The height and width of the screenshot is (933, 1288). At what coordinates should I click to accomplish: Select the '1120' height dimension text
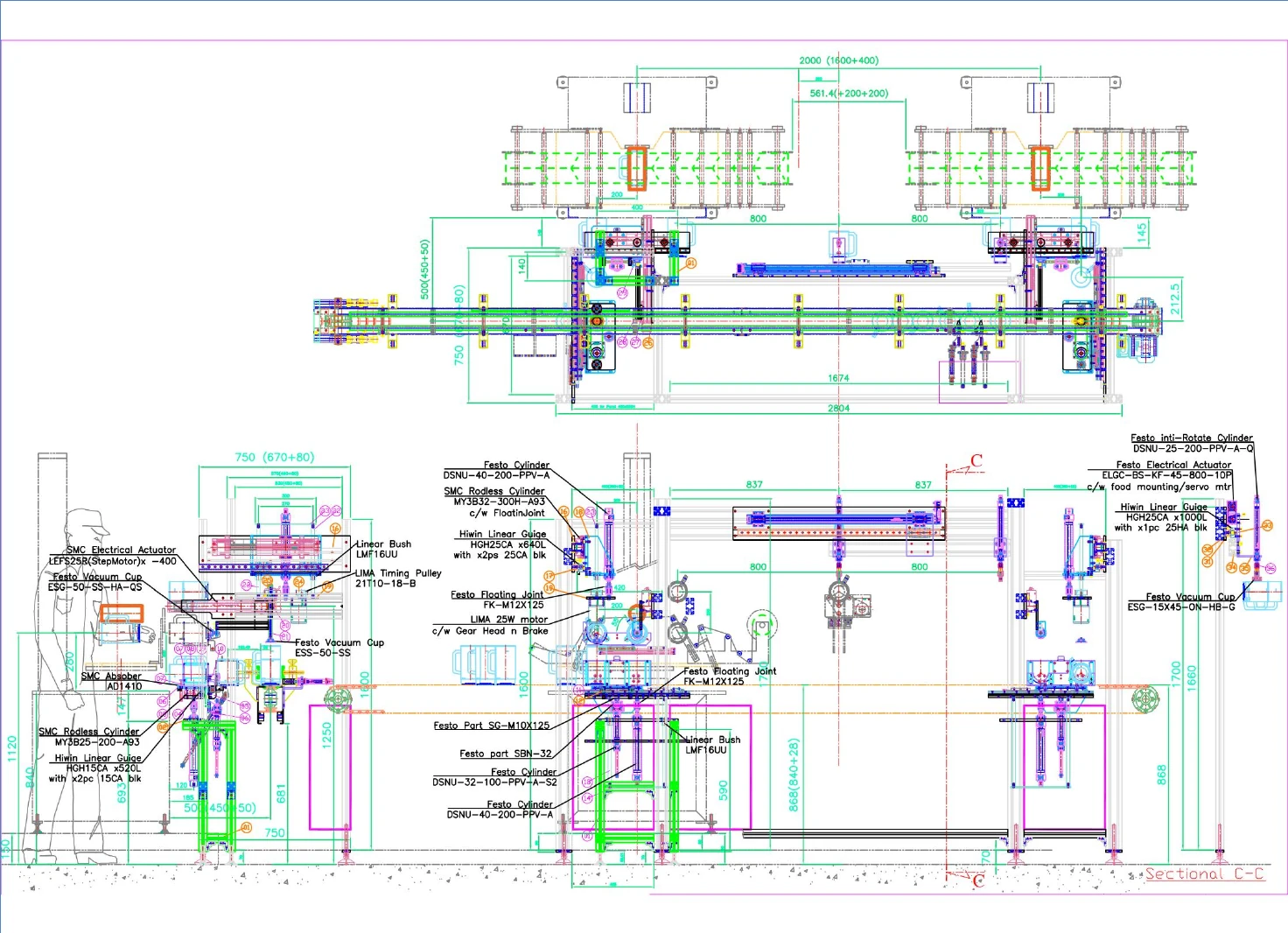click(x=11, y=748)
